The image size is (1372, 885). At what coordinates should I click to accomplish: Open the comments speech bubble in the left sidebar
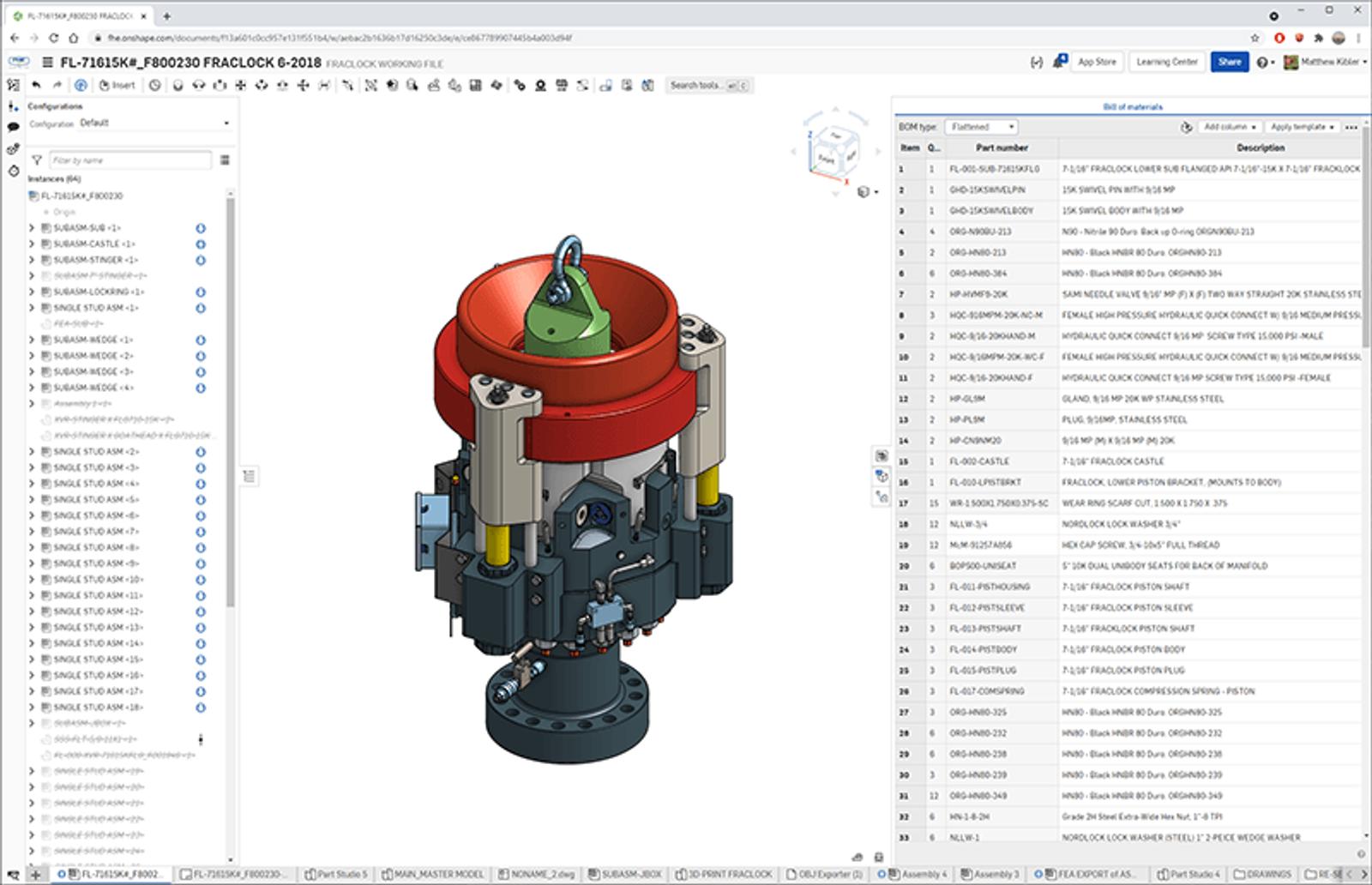[x=13, y=127]
